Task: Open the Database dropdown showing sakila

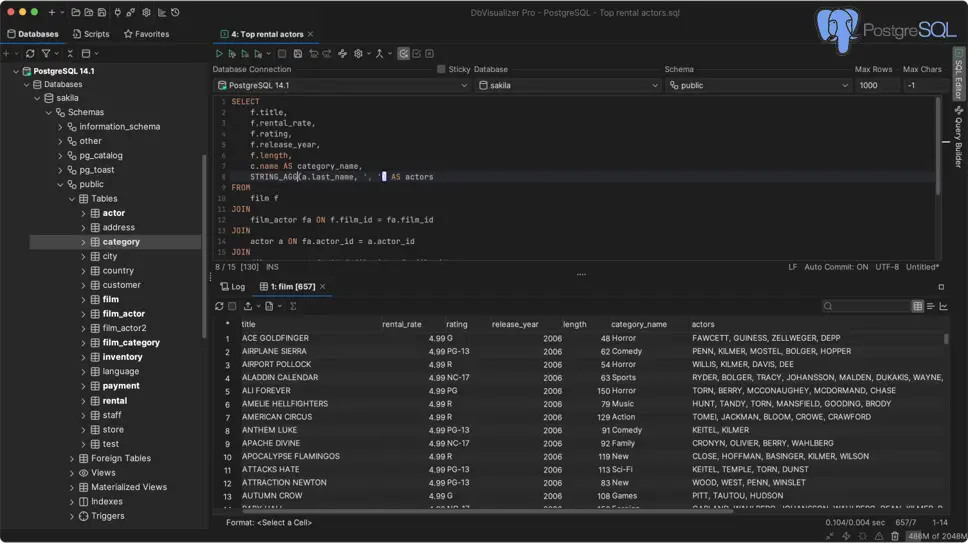Action: point(568,85)
